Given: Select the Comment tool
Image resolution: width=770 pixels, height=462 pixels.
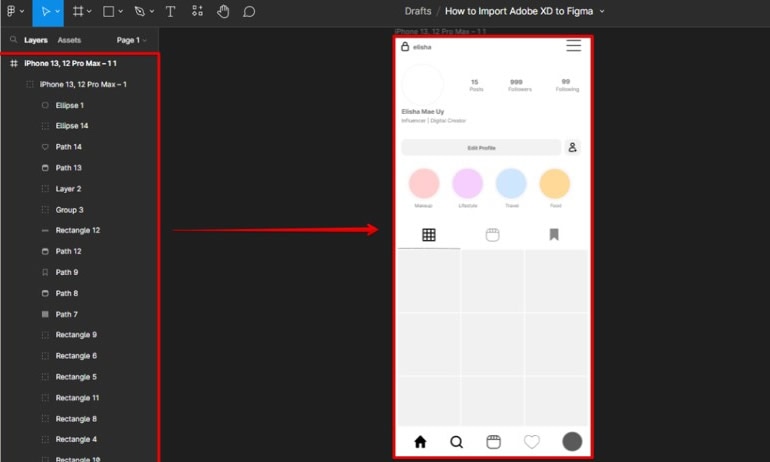Looking at the screenshot, I should [x=249, y=11].
